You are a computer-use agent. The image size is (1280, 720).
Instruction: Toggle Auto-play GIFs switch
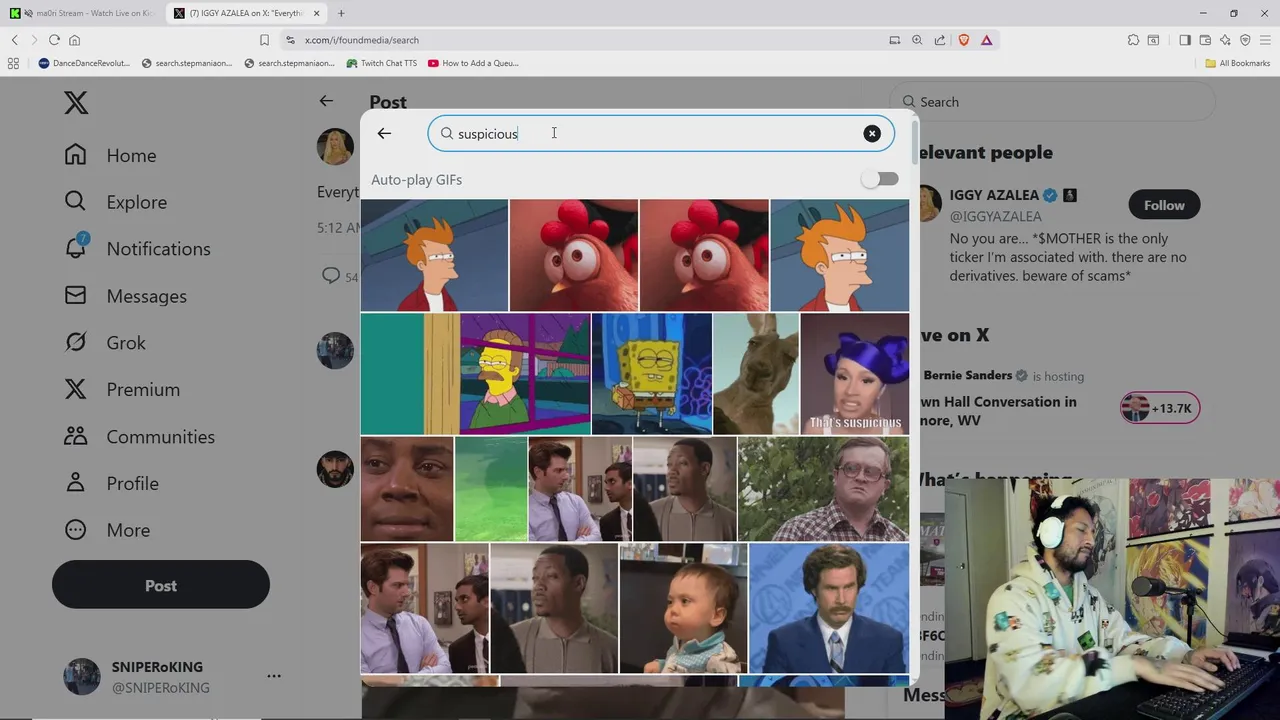pyautogui.click(x=881, y=179)
